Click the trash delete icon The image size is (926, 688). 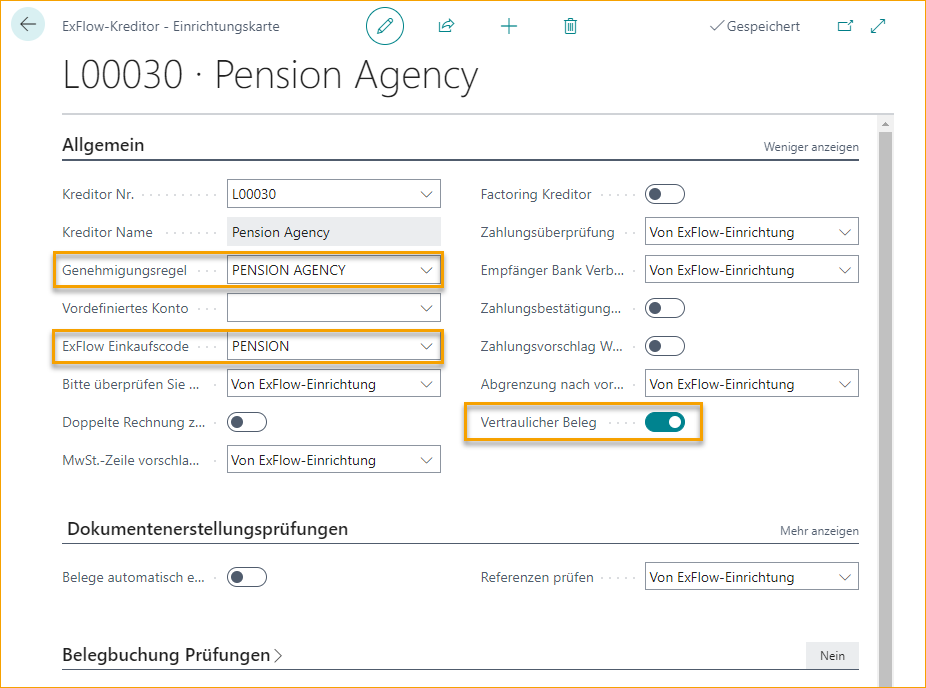point(570,26)
